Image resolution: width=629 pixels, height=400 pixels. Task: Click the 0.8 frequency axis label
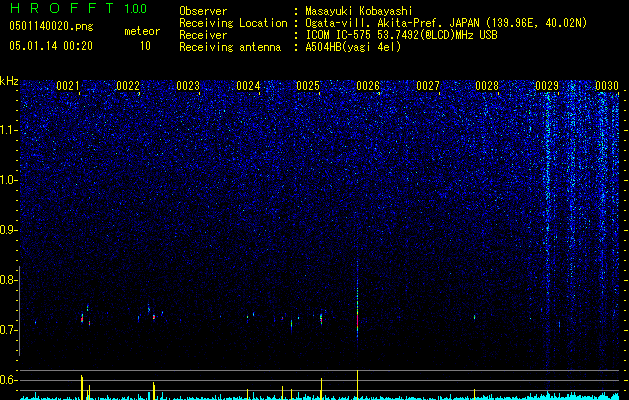tap(8, 280)
